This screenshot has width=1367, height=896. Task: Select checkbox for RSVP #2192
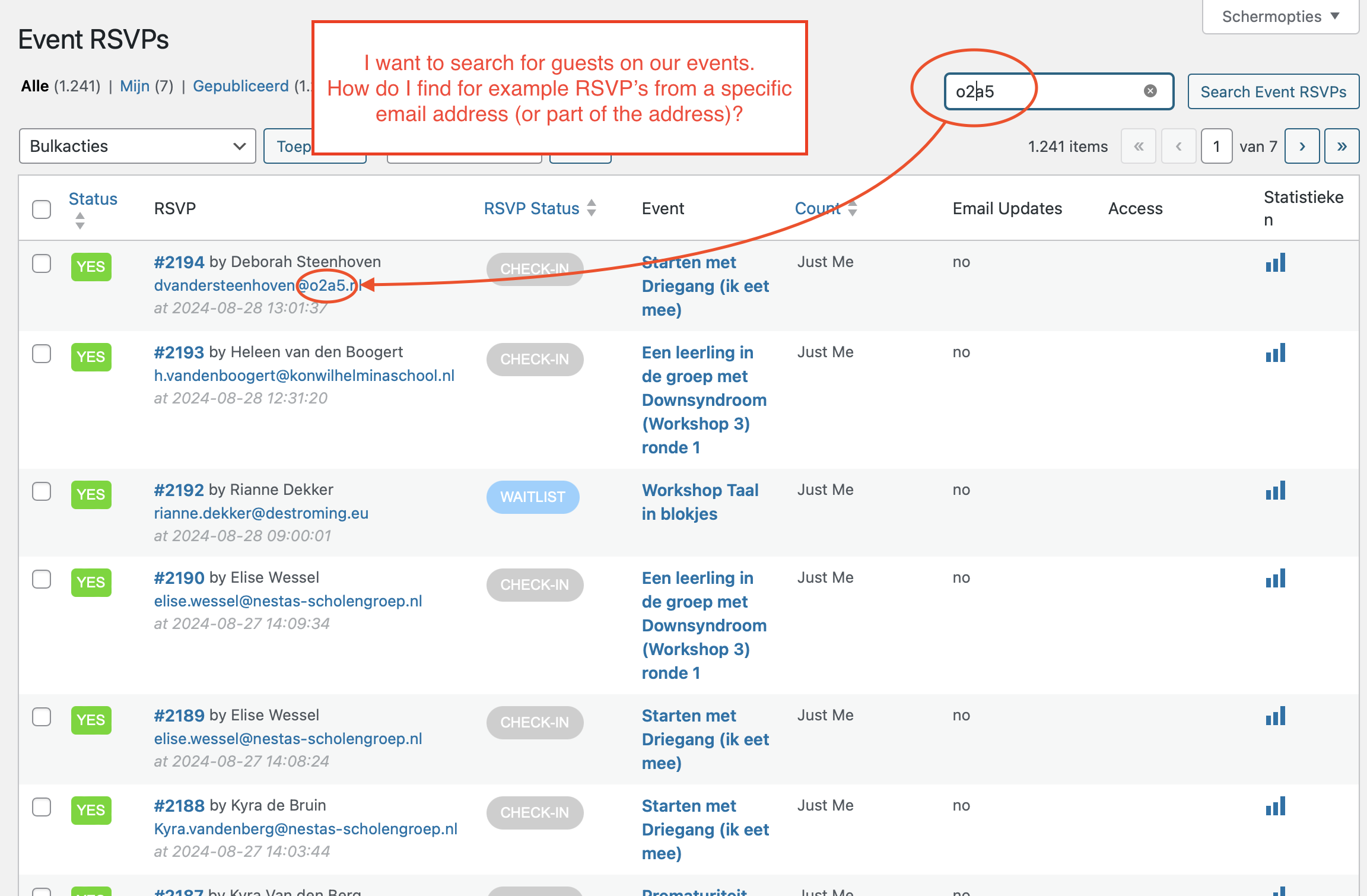[42, 491]
